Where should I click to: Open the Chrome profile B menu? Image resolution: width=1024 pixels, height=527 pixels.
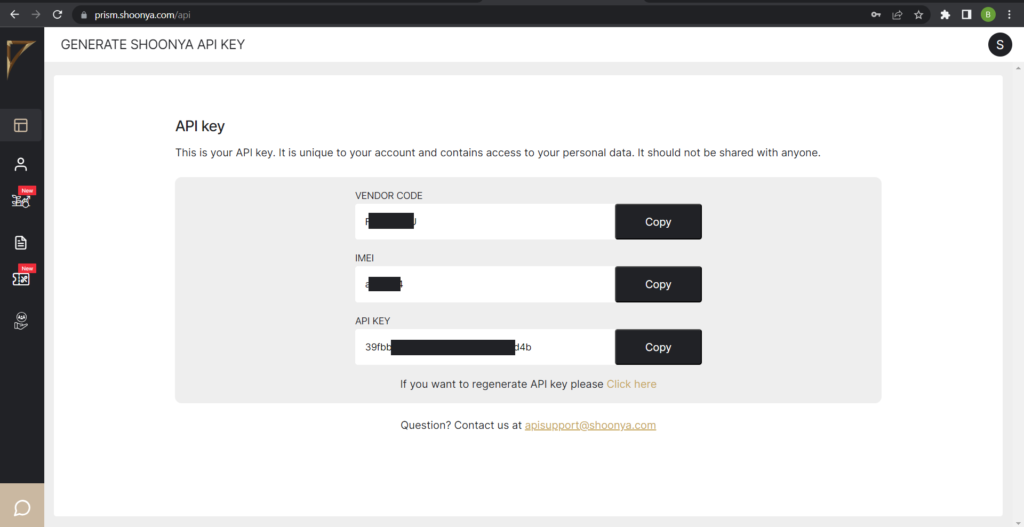click(988, 15)
